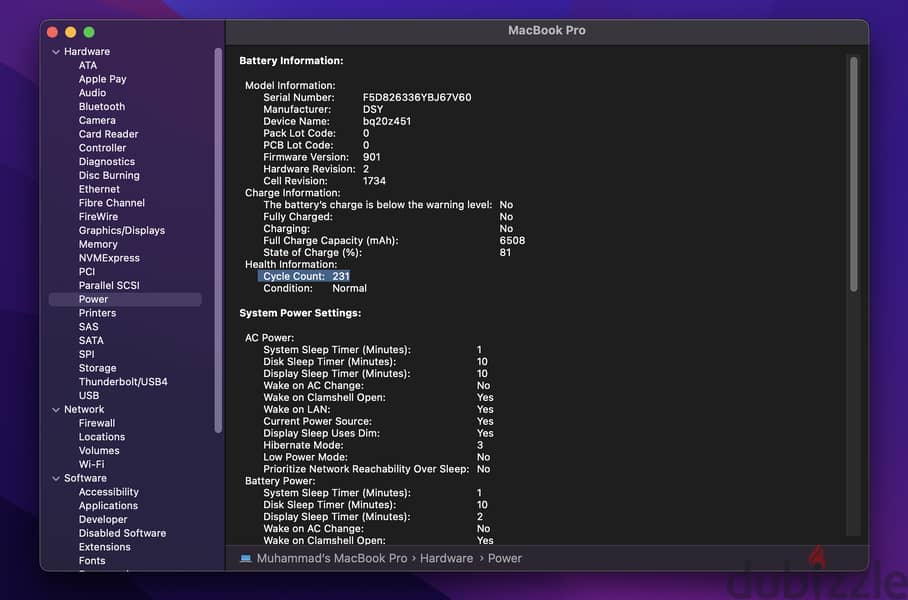The height and width of the screenshot is (600, 908).
Task: Click the MacBook laptop icon in path bar
Action: click(246, 558)
